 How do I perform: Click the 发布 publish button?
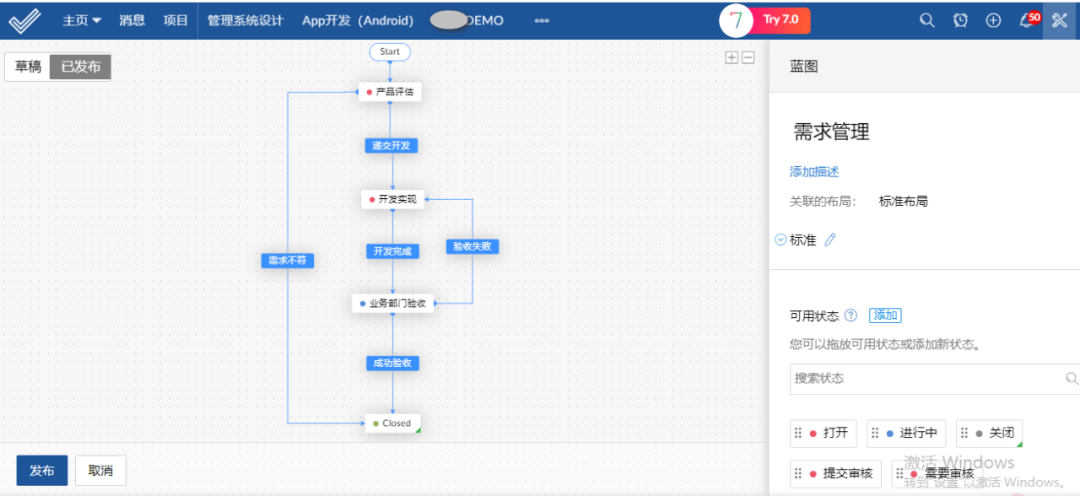pos(42,471)
